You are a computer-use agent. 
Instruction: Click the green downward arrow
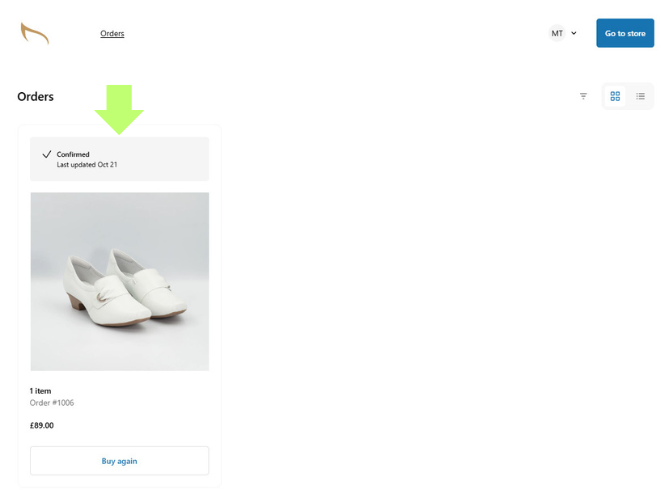click(119, 109)
